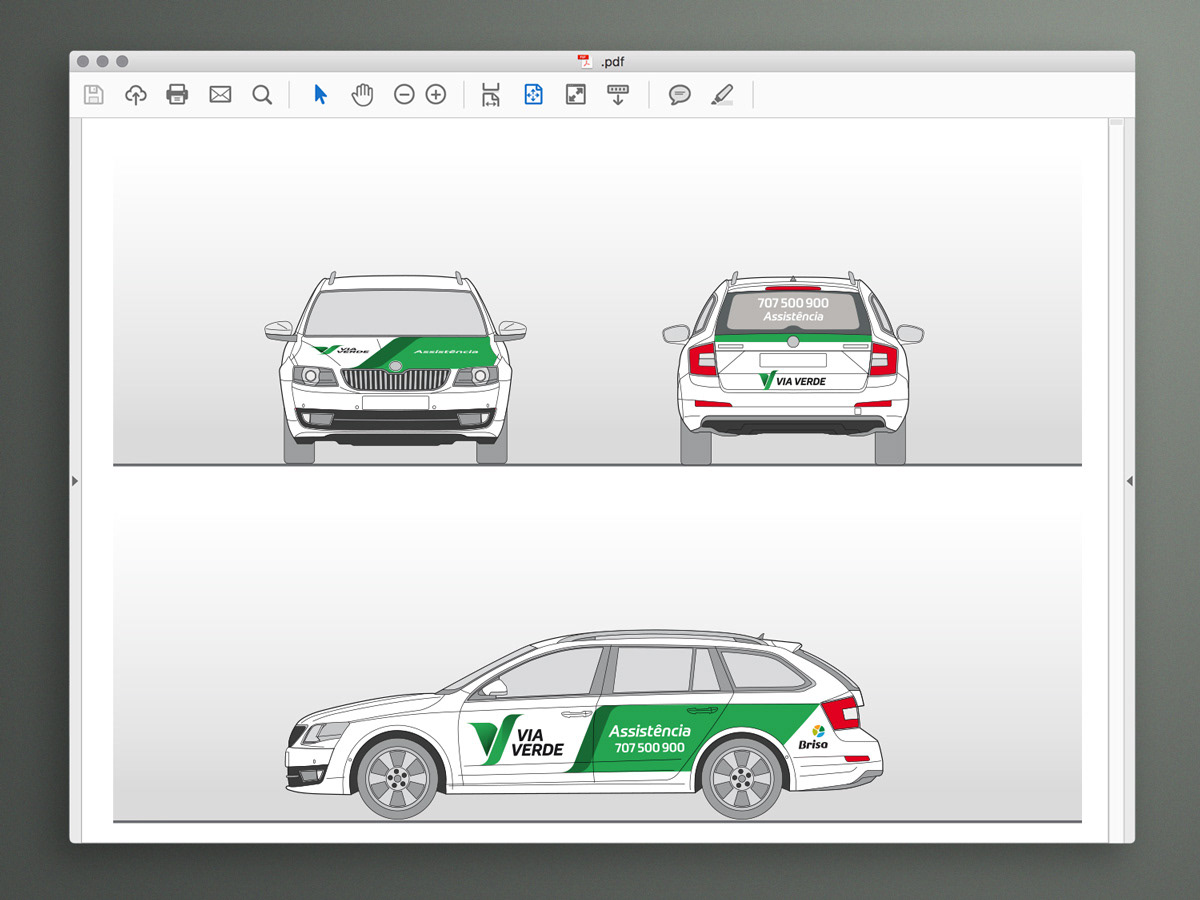
Task: Upload the file to cloud
Action: (135, 95)
